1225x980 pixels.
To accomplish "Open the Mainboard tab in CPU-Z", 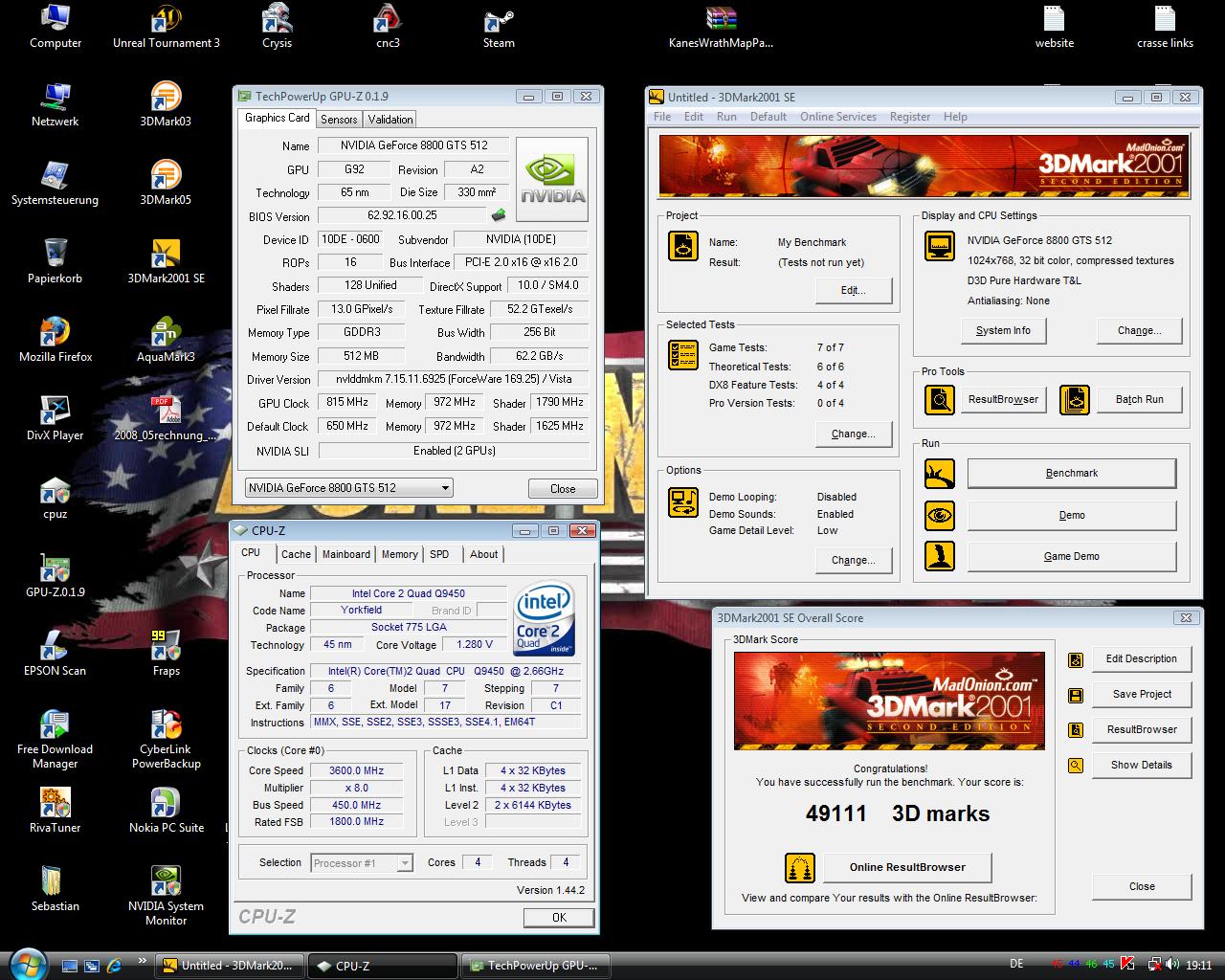I will [345, 554].
